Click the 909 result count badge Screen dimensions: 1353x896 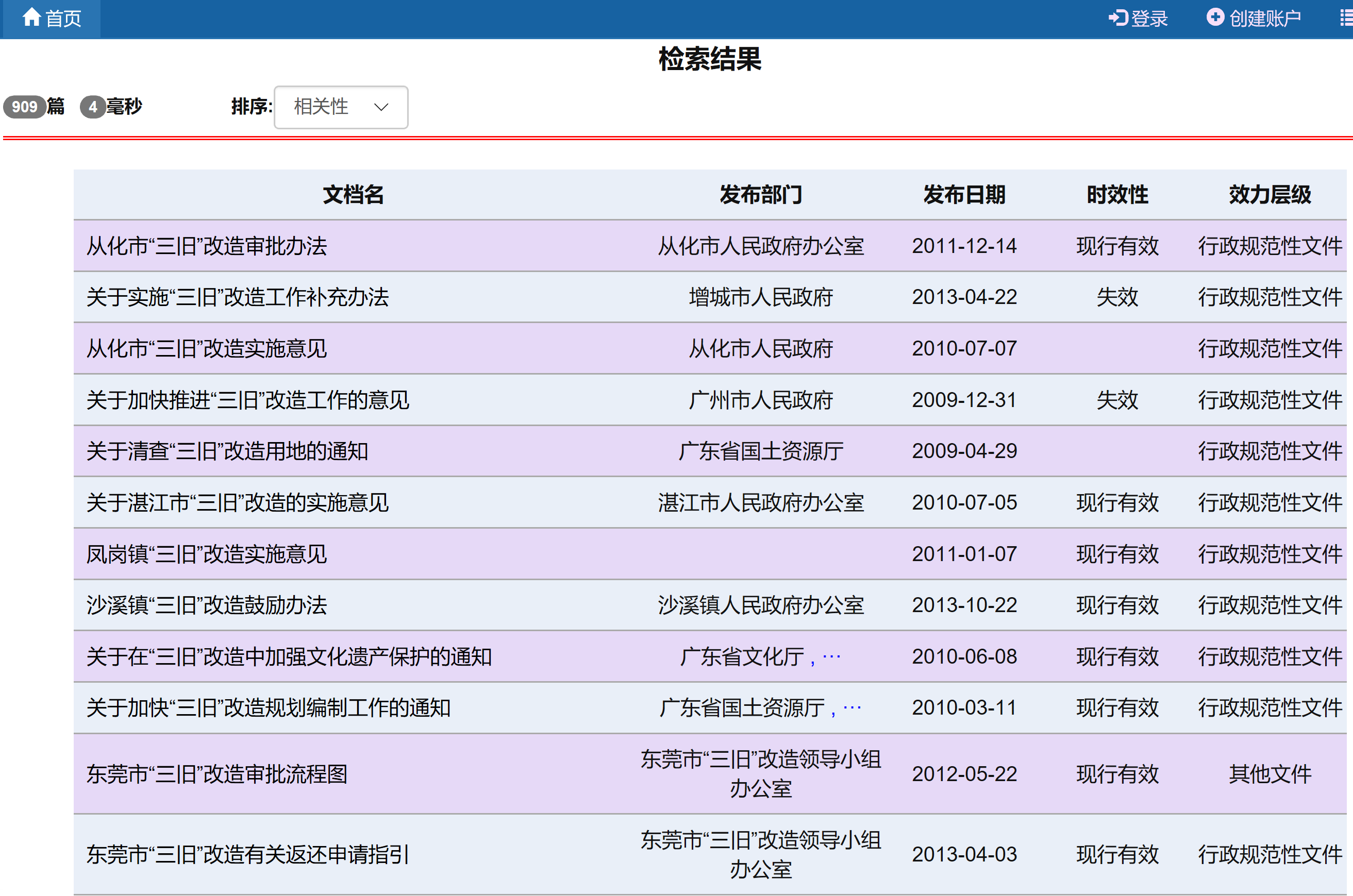25,107
